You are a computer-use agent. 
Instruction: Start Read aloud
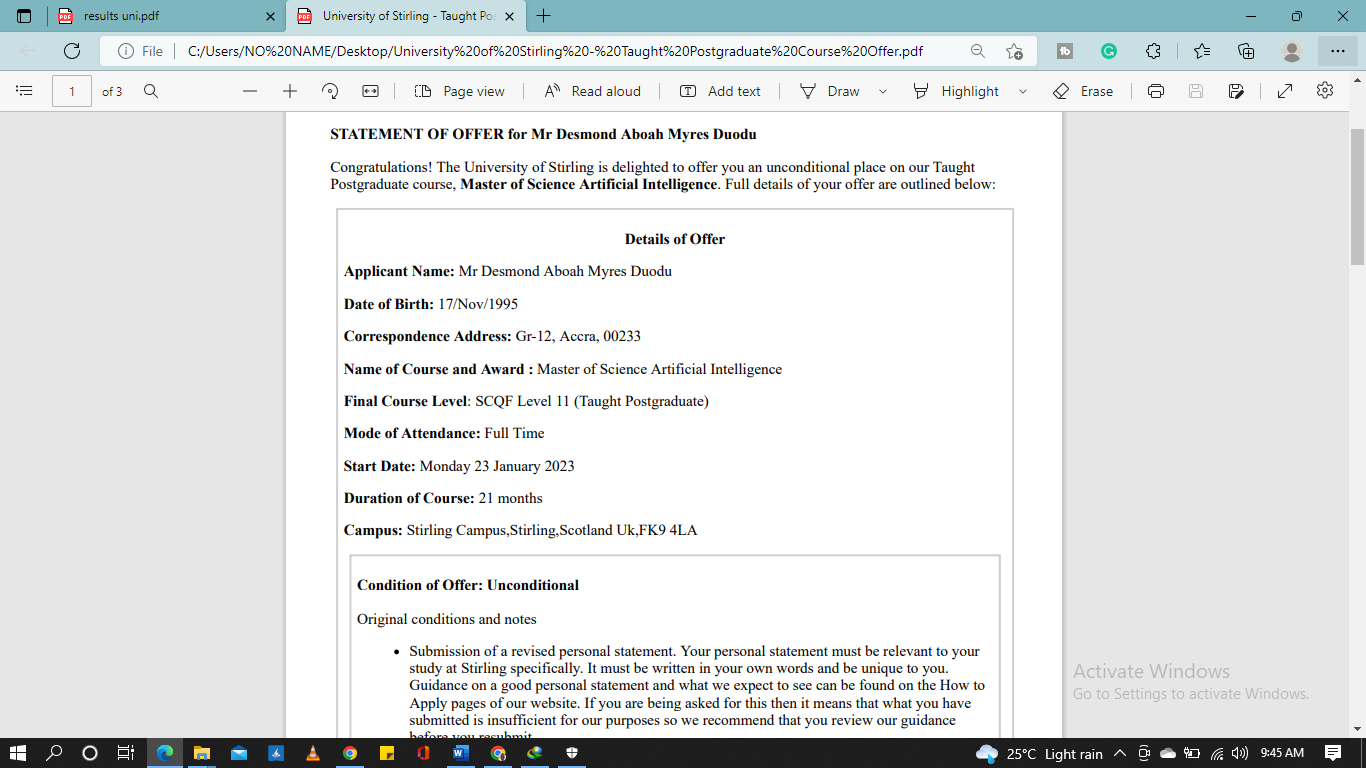pos(593,91)
